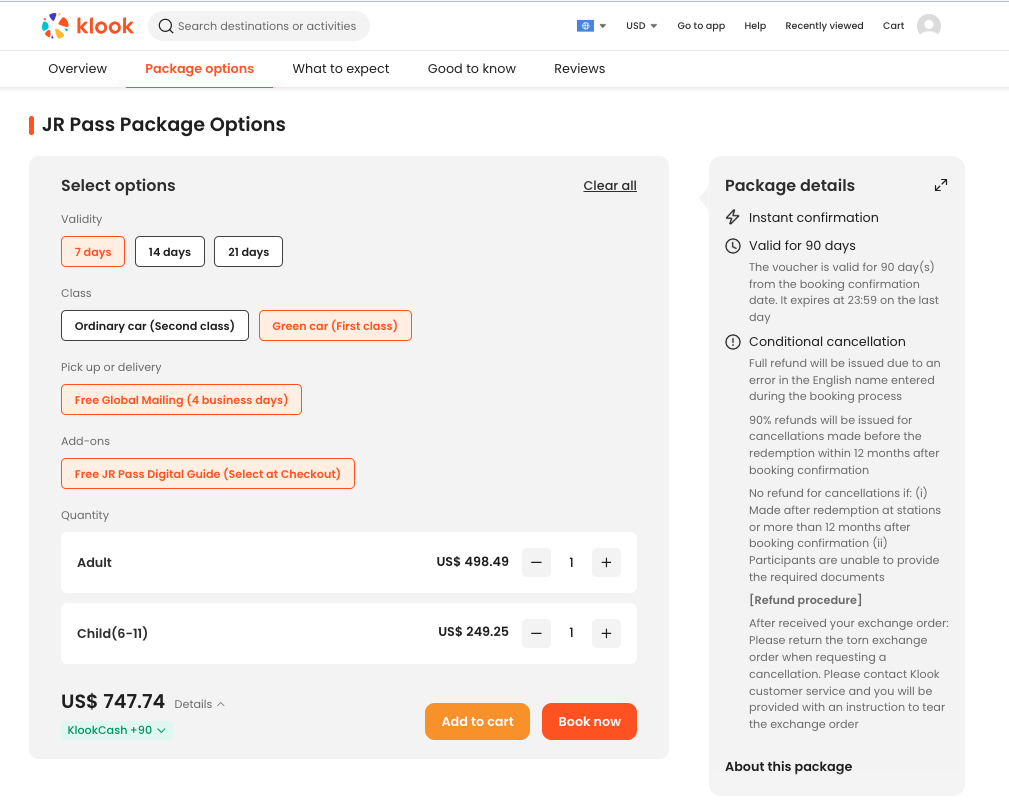
Task: Open the user profile avatar
Action: (929, 26)
